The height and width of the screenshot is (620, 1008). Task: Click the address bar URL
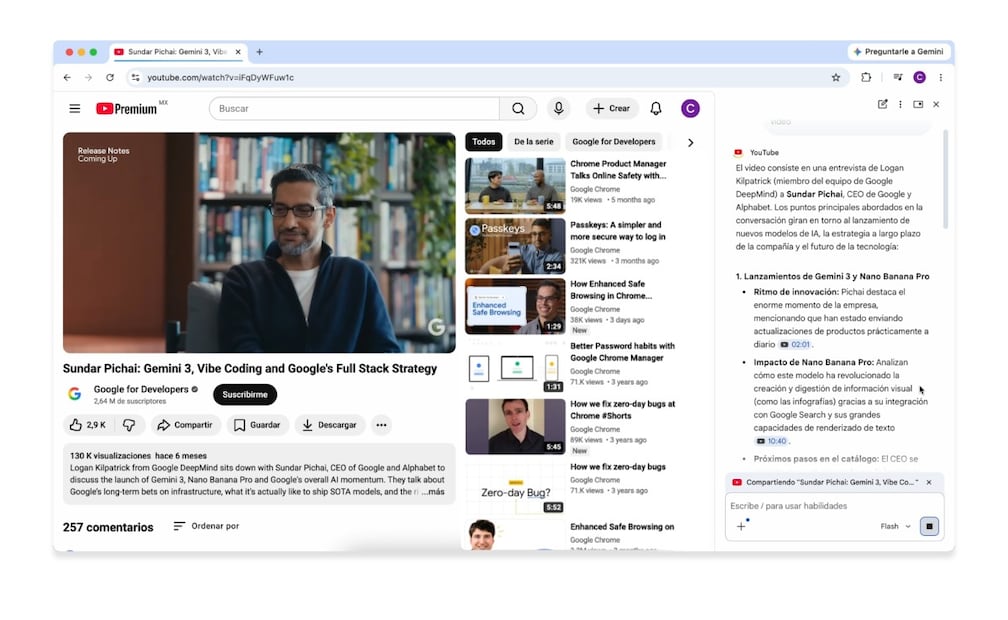click(x=220, y=77)
